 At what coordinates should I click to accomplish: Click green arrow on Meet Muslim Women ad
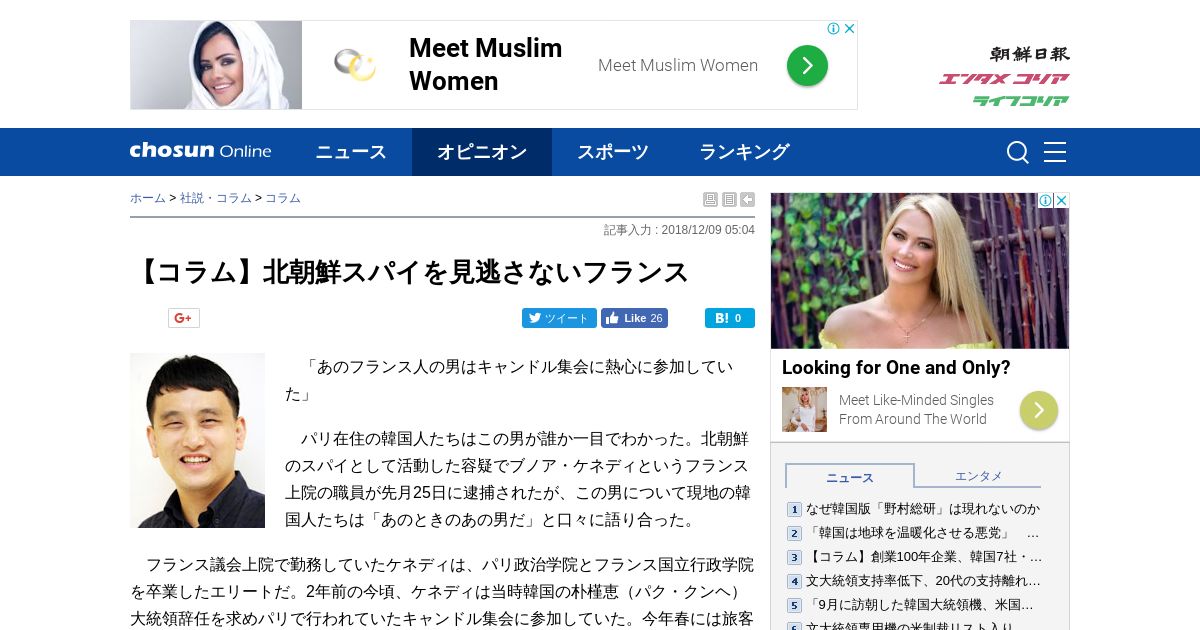tap(807, 66)
